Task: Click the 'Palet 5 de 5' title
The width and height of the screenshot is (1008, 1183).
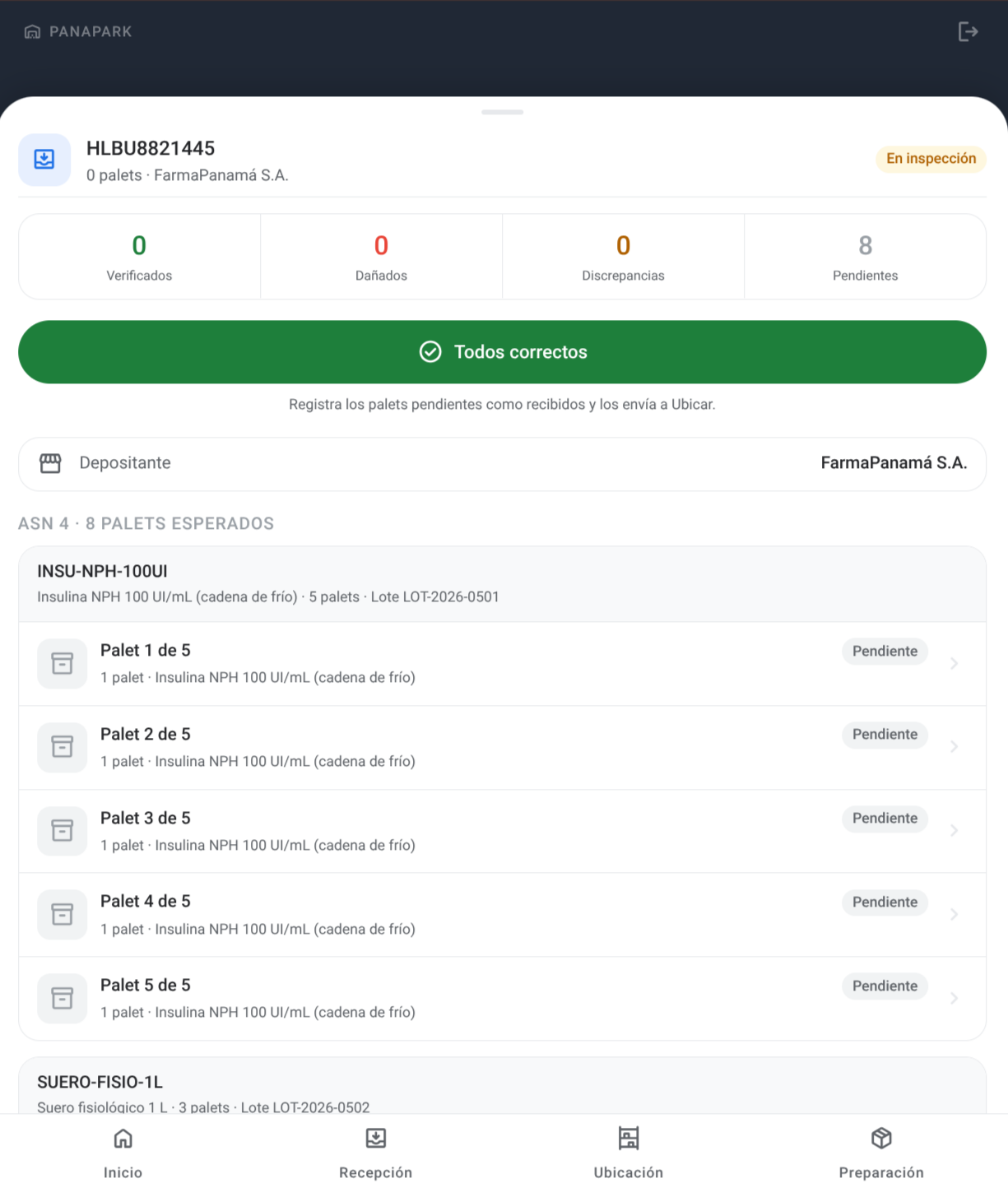Action: [x=146, y=986]
